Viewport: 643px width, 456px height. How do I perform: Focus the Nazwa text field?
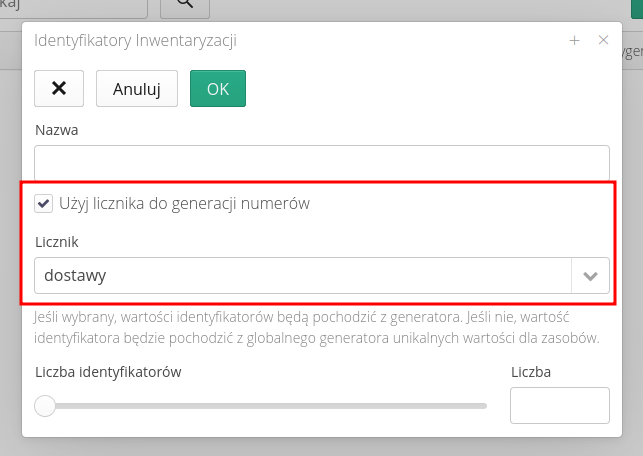(x=321, y=162)
